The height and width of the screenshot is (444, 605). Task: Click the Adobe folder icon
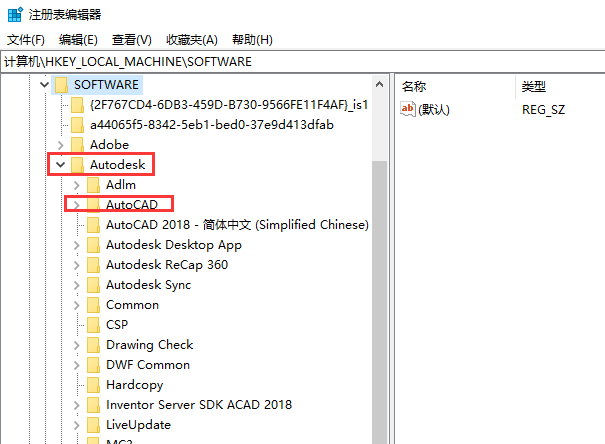point(78,145)
